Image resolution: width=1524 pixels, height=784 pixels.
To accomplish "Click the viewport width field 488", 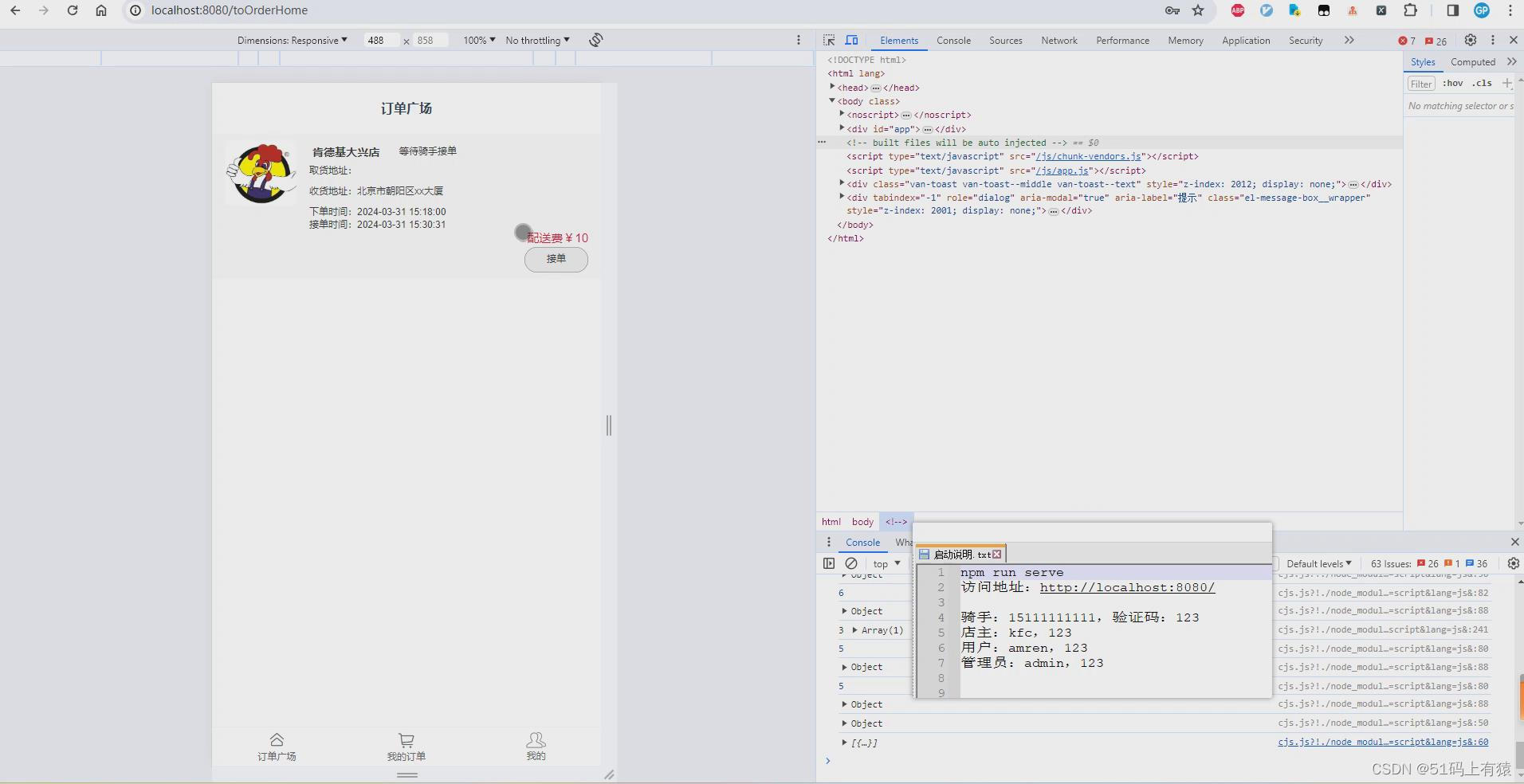I will (x=381, y=40).
